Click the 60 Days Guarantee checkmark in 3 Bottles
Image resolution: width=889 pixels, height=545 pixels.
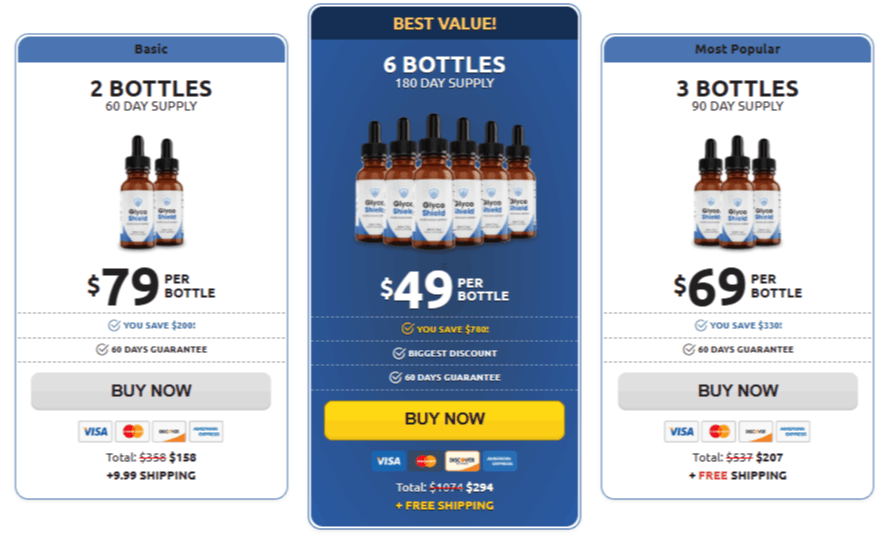click(689, 349)
